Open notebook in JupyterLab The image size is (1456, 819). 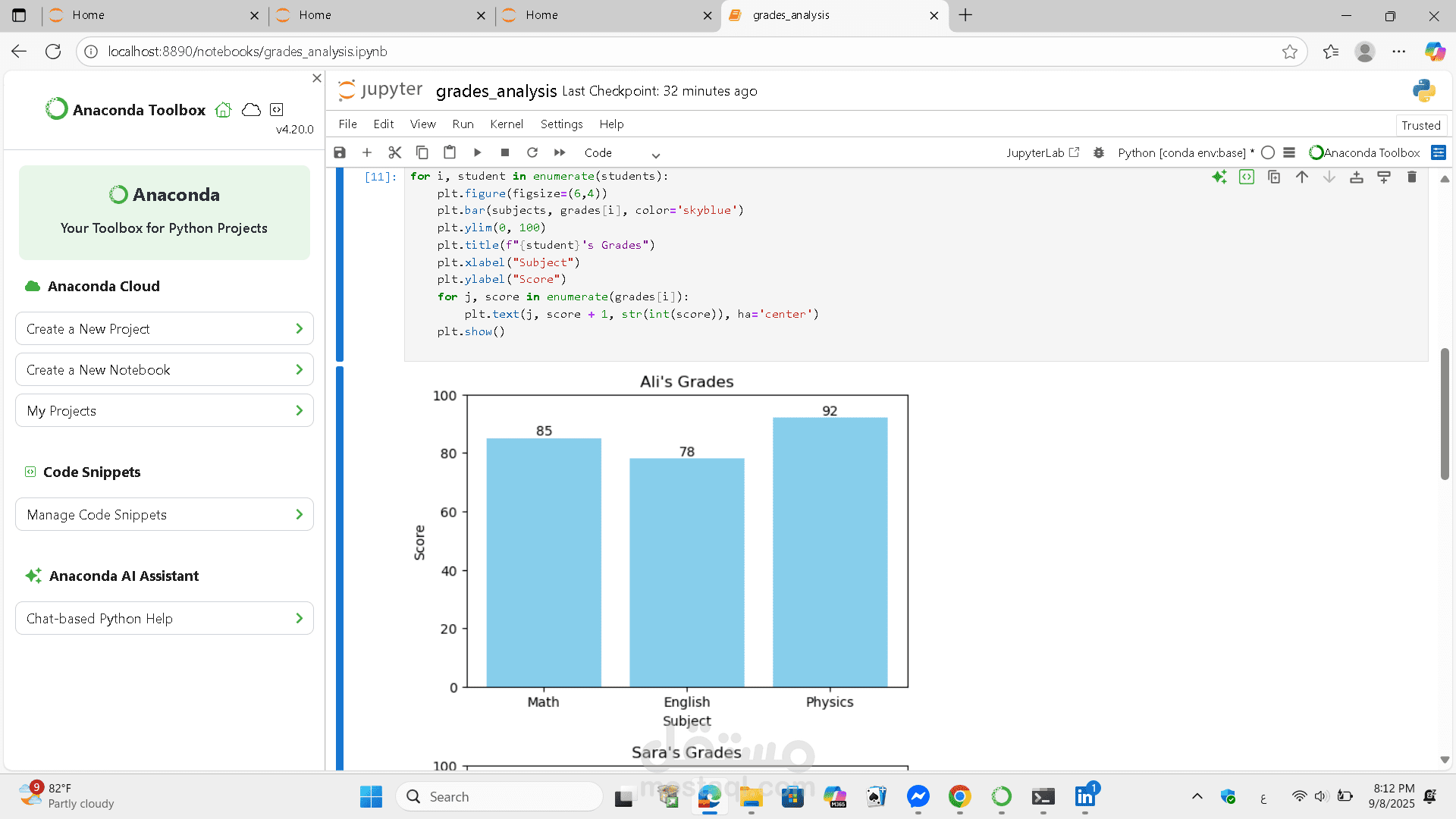tap(1043, 152)
